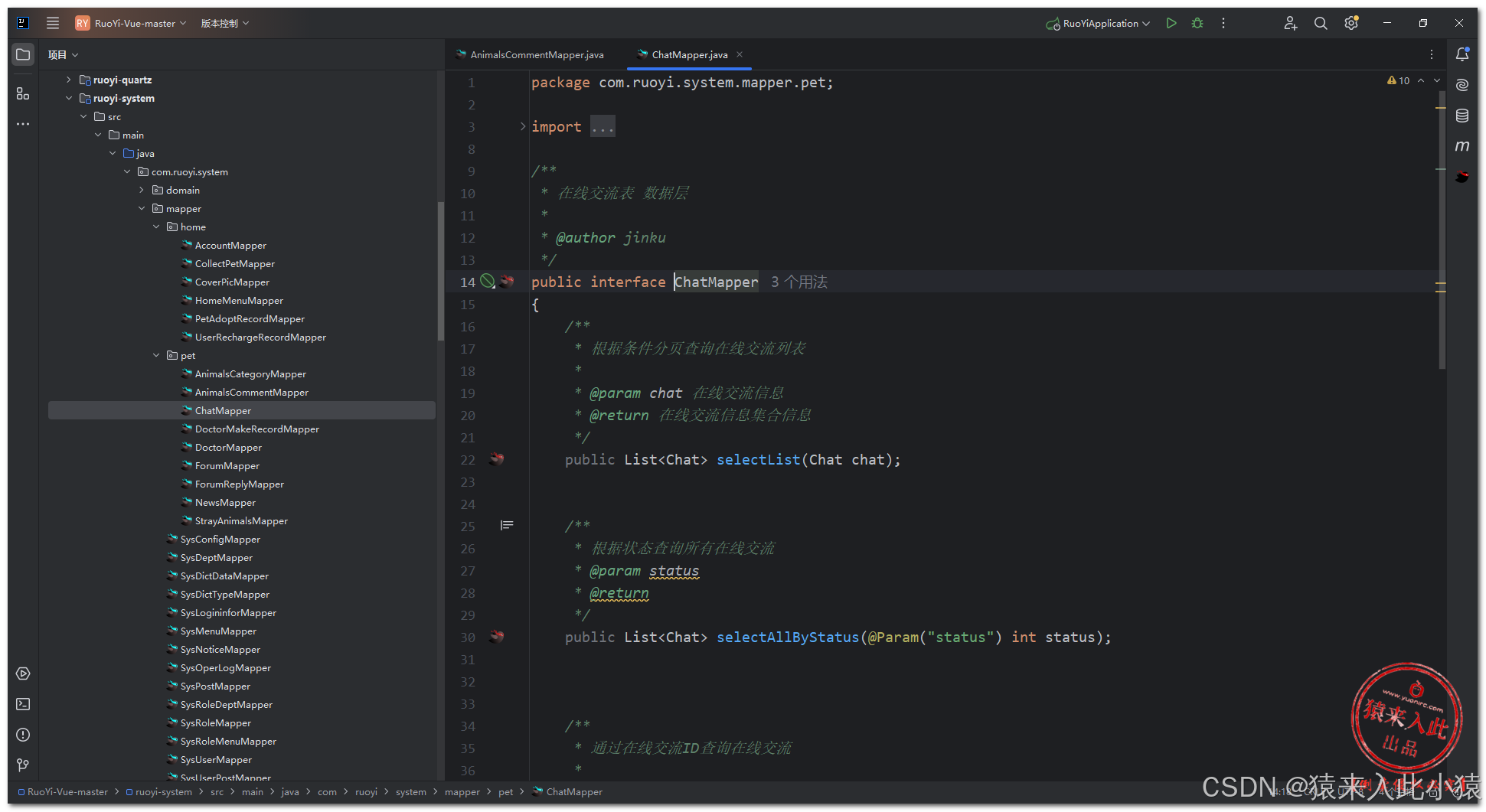This screenshot has width=1486, height=812.
Task: Switch to AnimalsCommentMapper.java tab
Action: pos(529,54)
